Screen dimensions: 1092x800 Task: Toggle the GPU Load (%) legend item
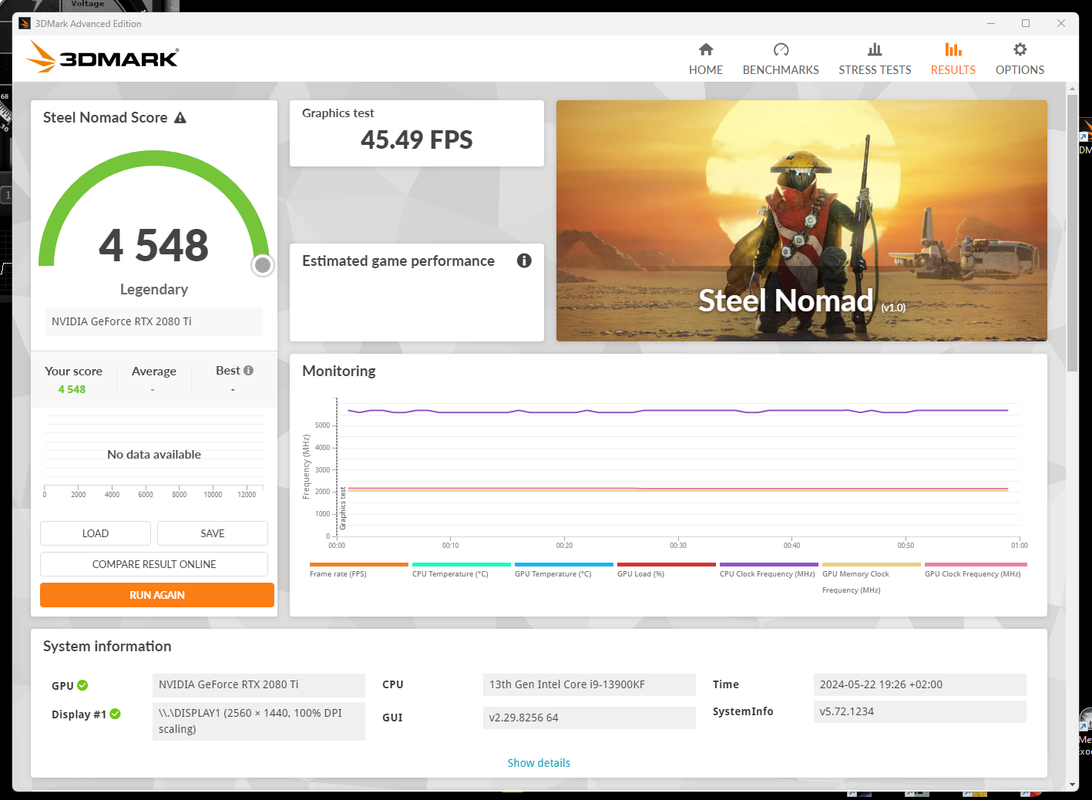click(666, 570)
